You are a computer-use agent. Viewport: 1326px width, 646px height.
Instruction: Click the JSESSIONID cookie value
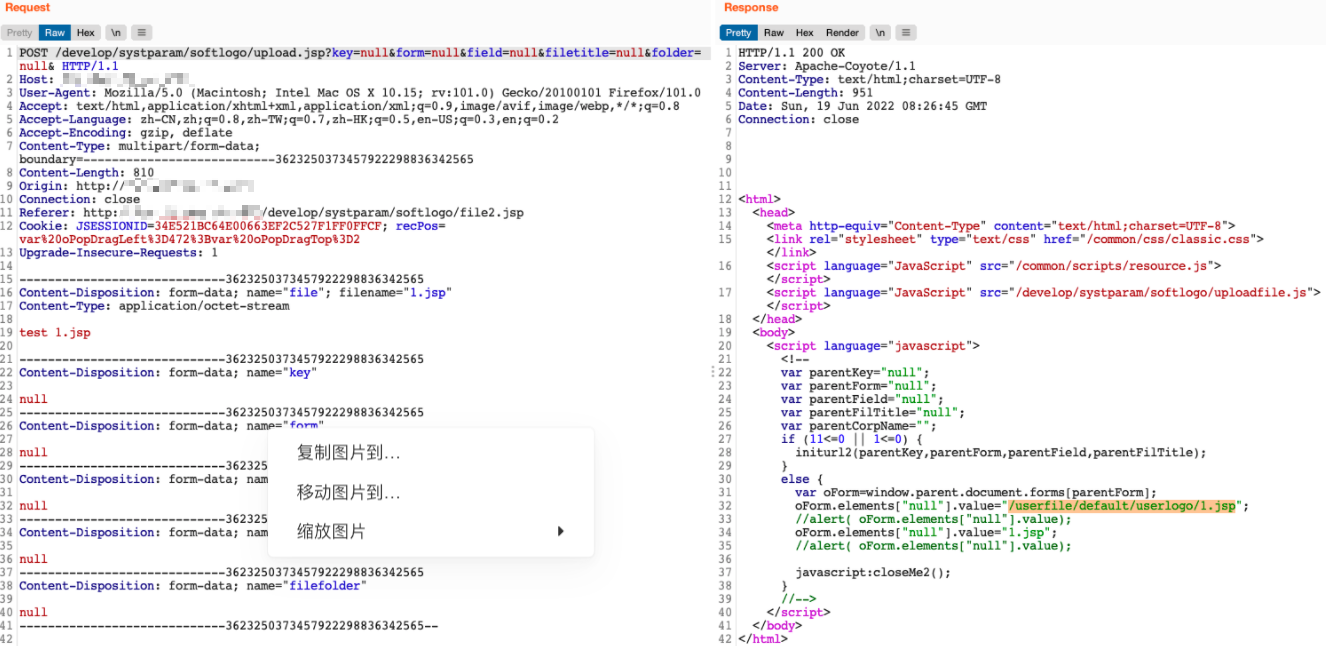pos(267,226)
